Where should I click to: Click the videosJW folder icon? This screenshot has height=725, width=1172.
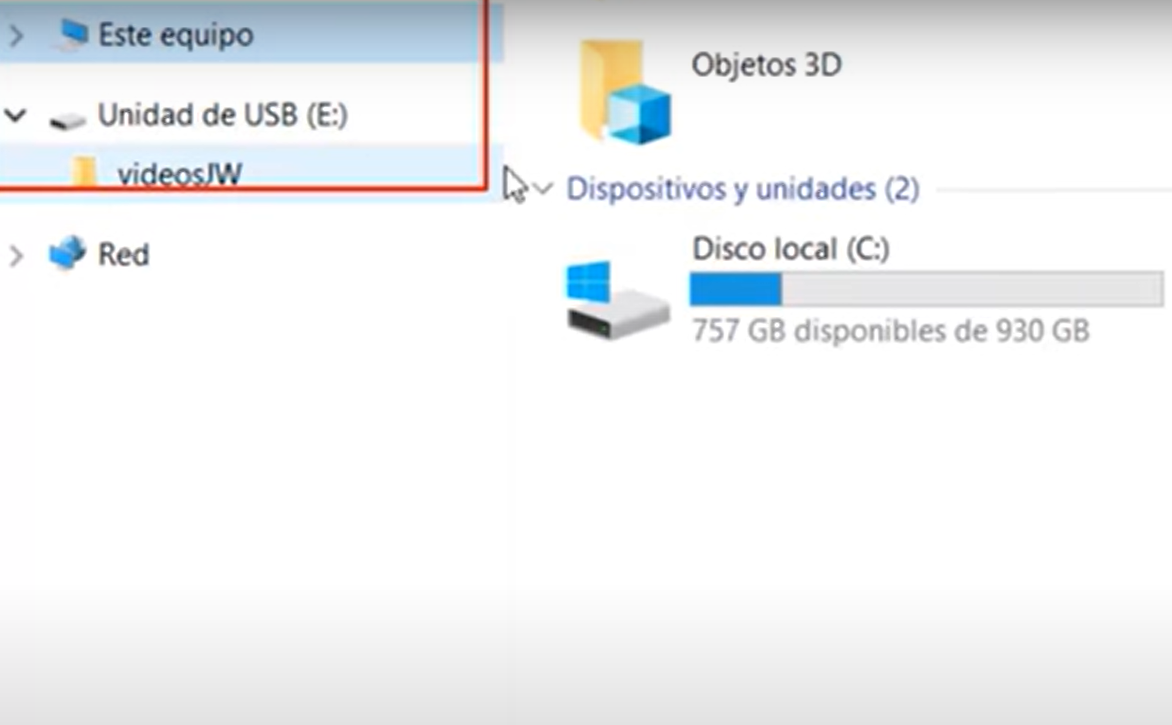(84, 172)
